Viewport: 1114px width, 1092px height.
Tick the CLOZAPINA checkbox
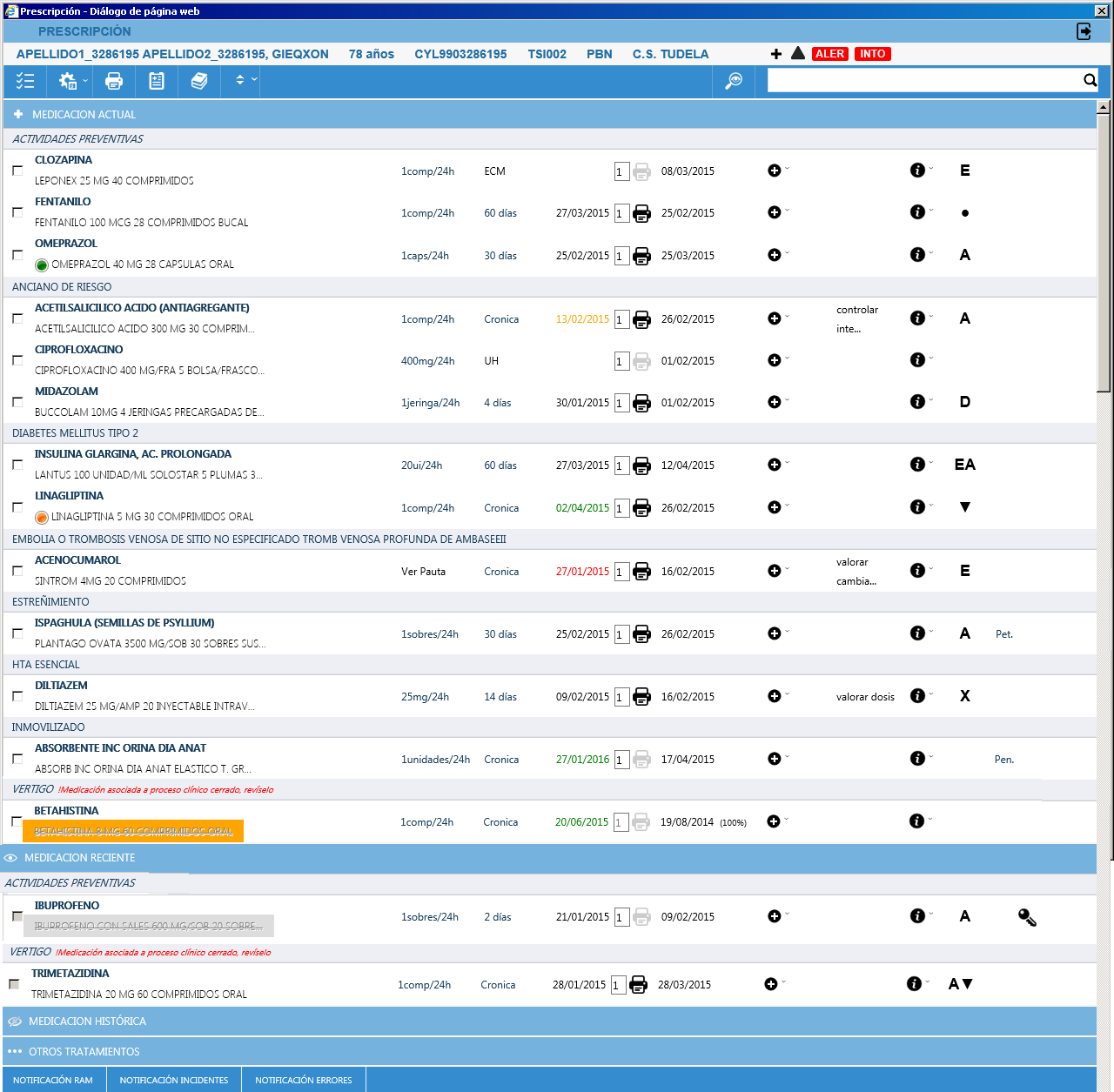(x=17, y=171)
